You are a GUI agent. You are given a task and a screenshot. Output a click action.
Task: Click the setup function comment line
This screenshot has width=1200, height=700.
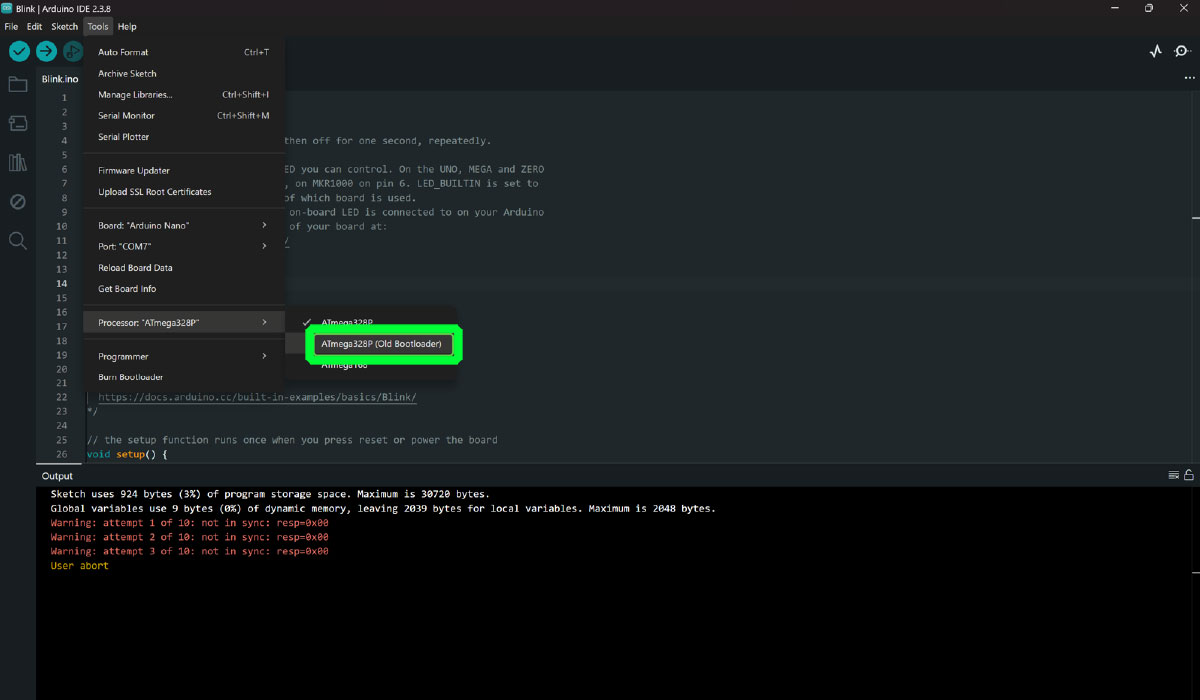292,440
